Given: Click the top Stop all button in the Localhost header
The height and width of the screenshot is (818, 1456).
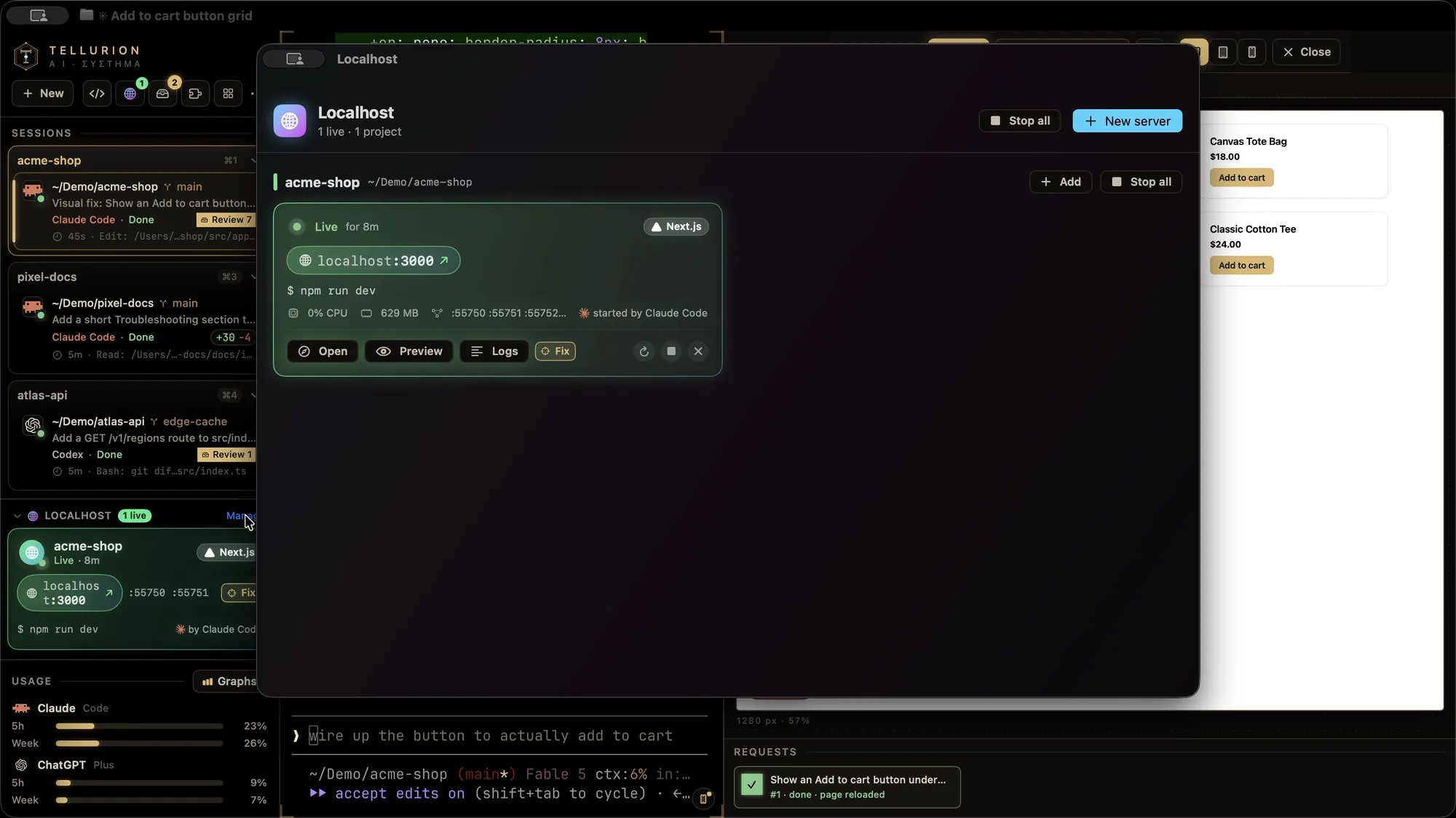Looking at the screenshot, I should [x=1019, y=121].
